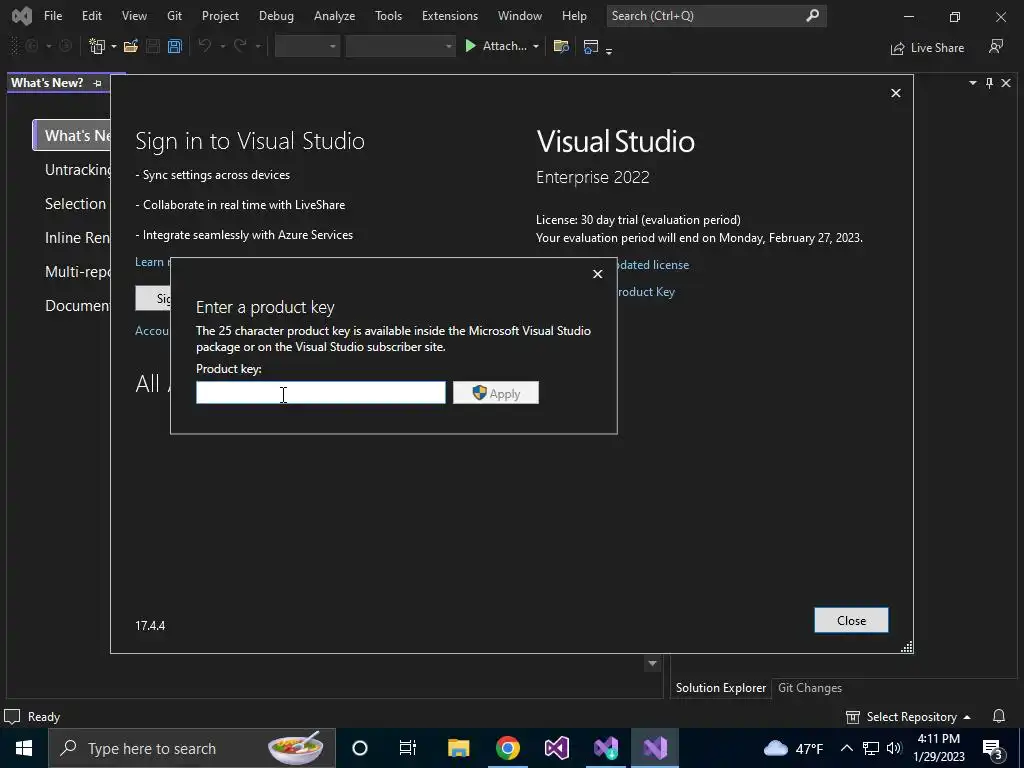Click the green Attach play icon

click(x=470, y=46)
